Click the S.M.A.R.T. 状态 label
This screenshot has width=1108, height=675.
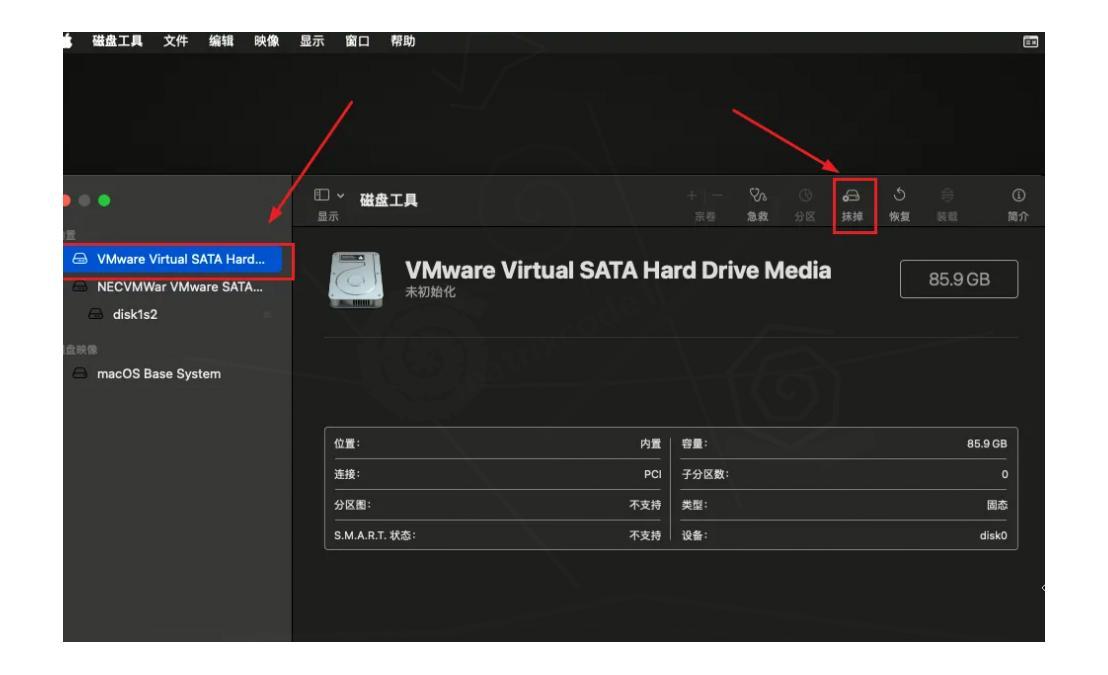(375, 535)
